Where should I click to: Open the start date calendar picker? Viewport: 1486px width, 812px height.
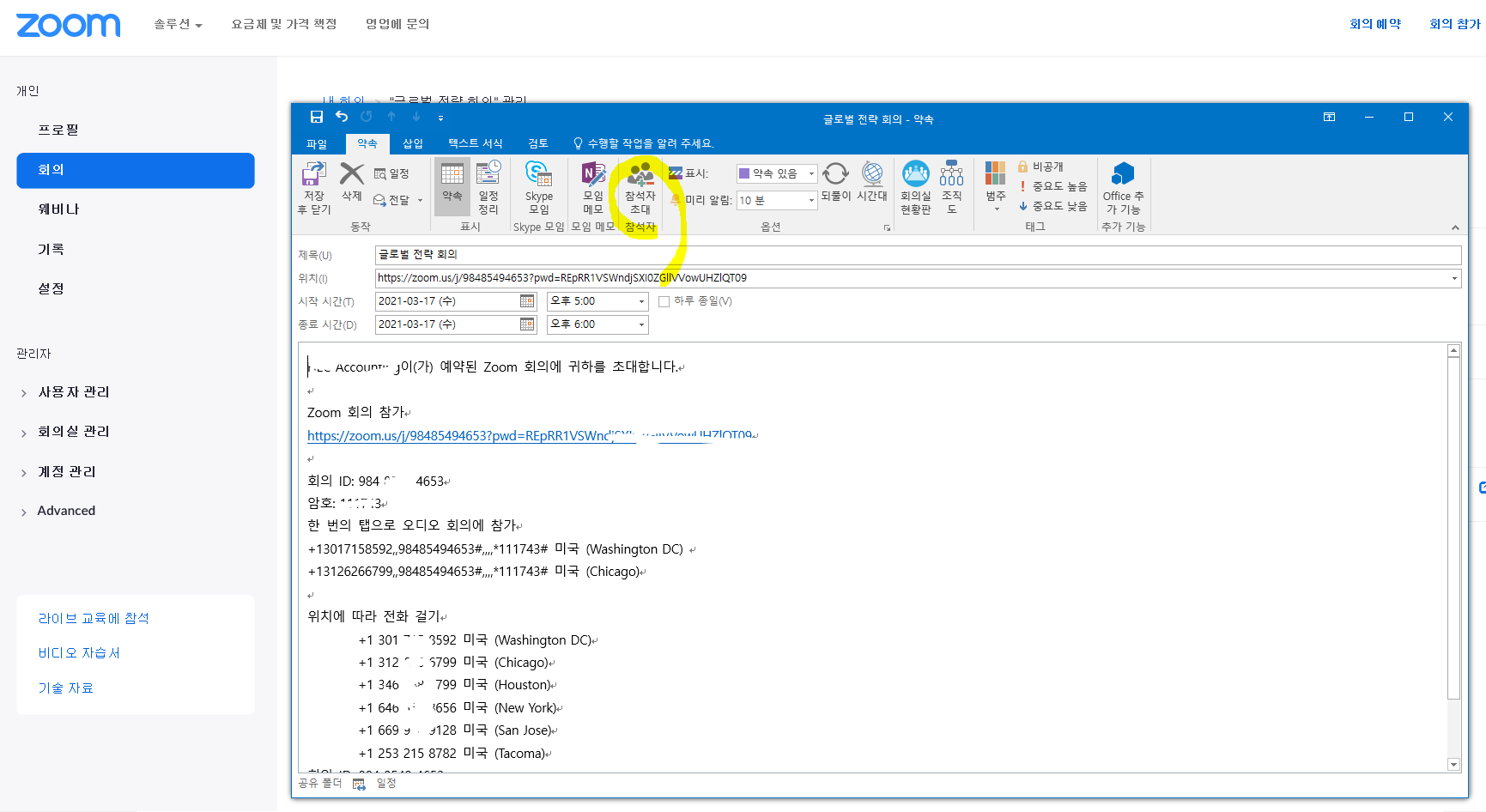[527, 301]
